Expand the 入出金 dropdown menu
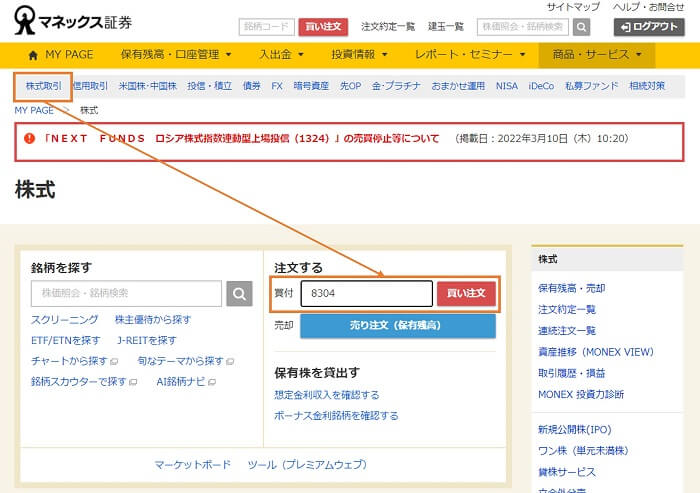This screenshot has width=700, height=493. tap(282, 55)
